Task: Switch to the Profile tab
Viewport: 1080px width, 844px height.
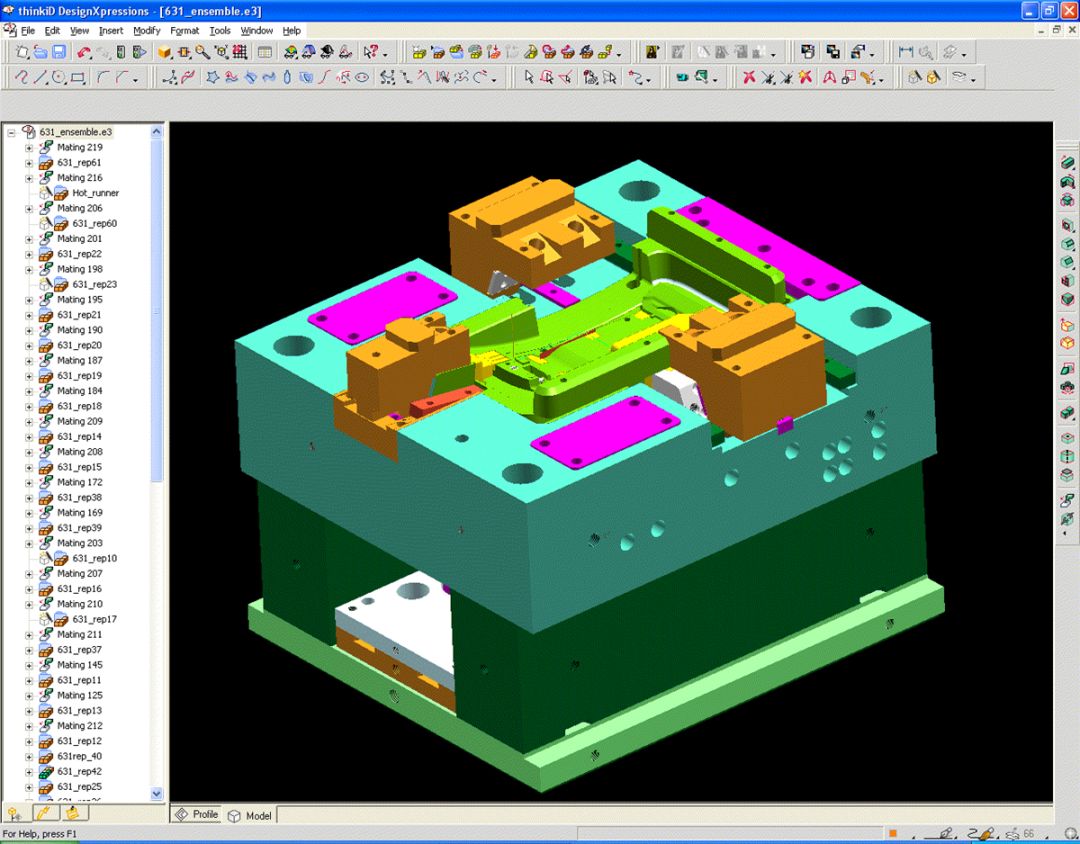Action: [197, 815]
